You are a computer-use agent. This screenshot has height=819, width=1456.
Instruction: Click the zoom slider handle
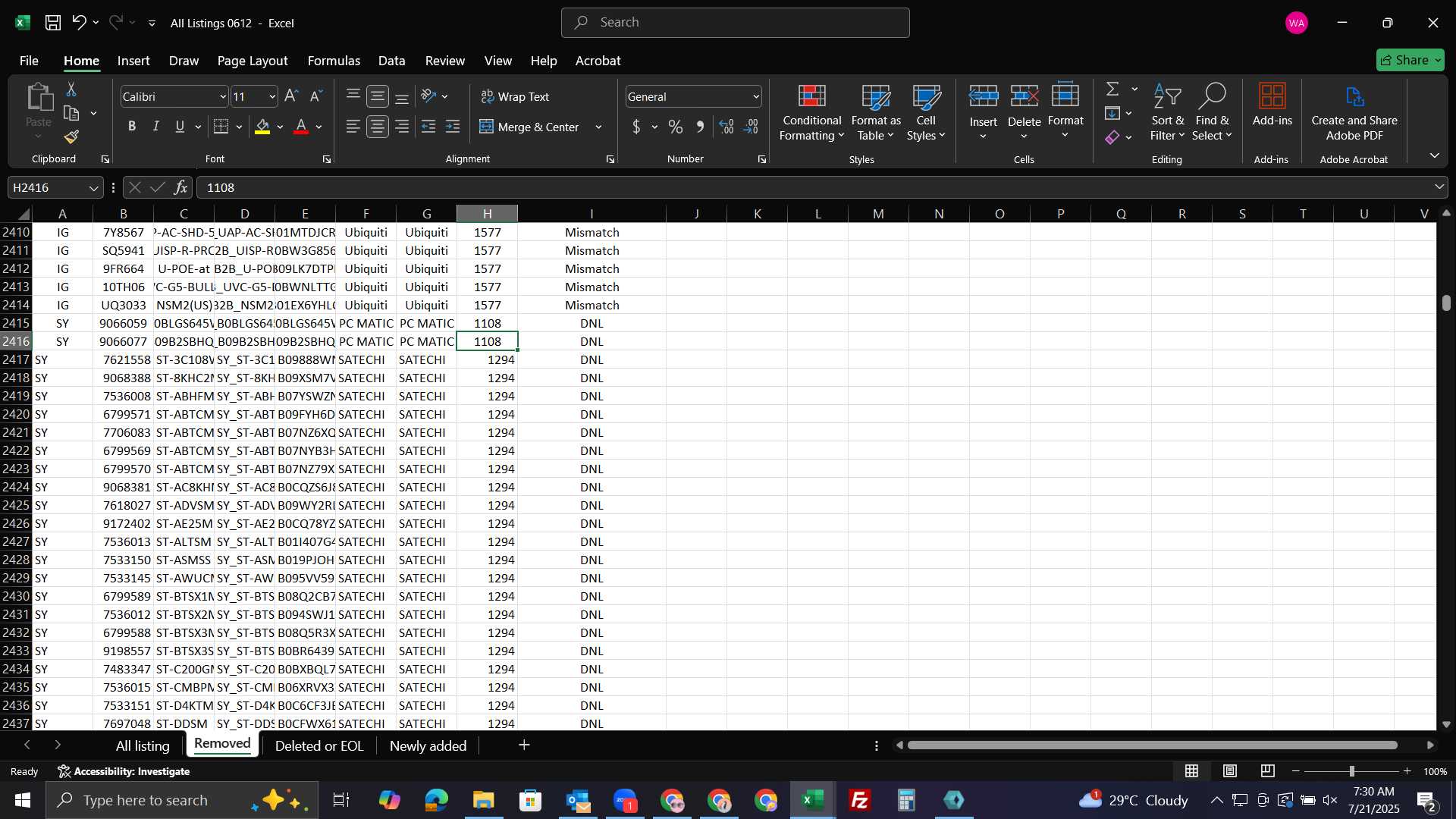click(x=1351, y=771)
